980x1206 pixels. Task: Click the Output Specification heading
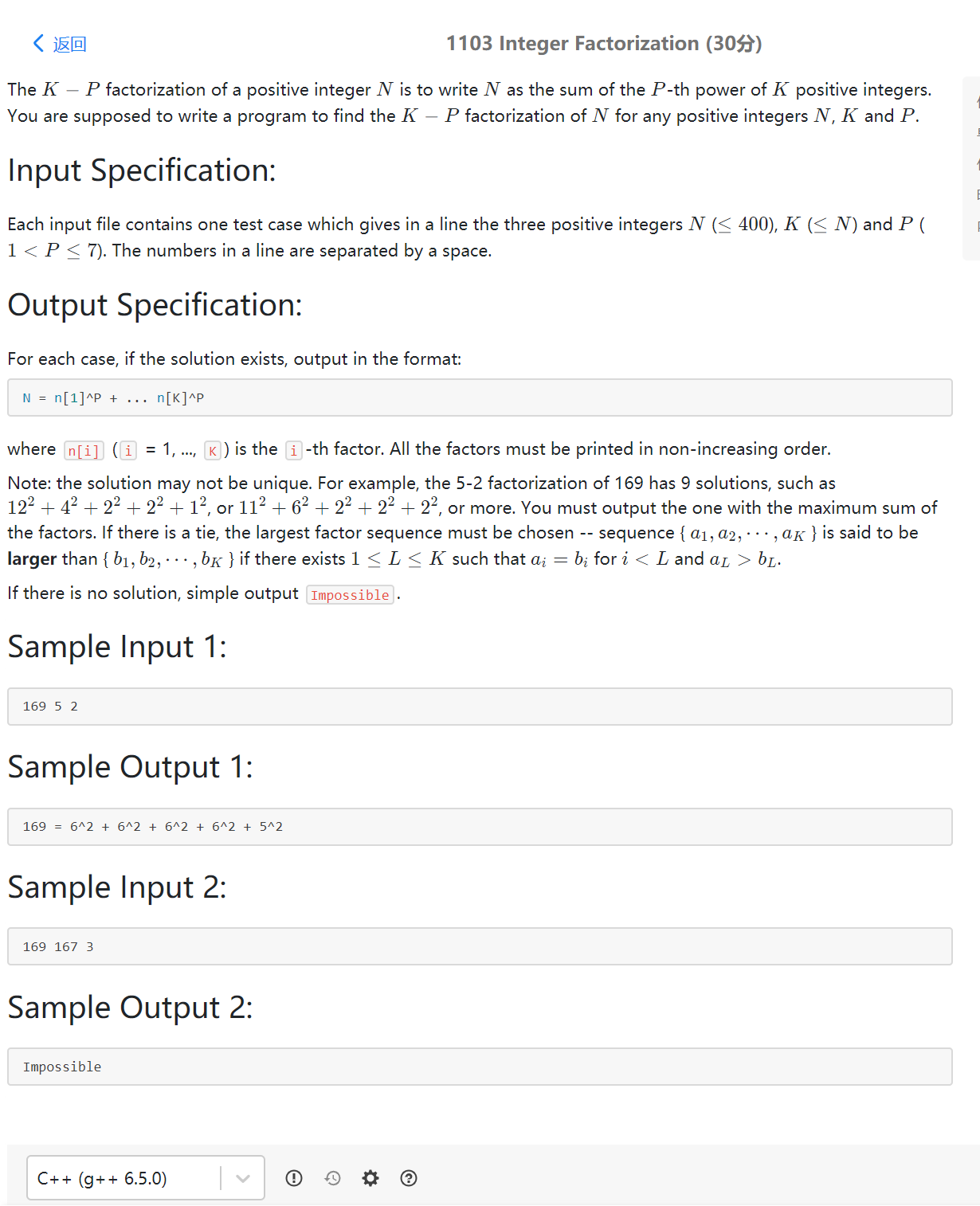click(155, 305)
